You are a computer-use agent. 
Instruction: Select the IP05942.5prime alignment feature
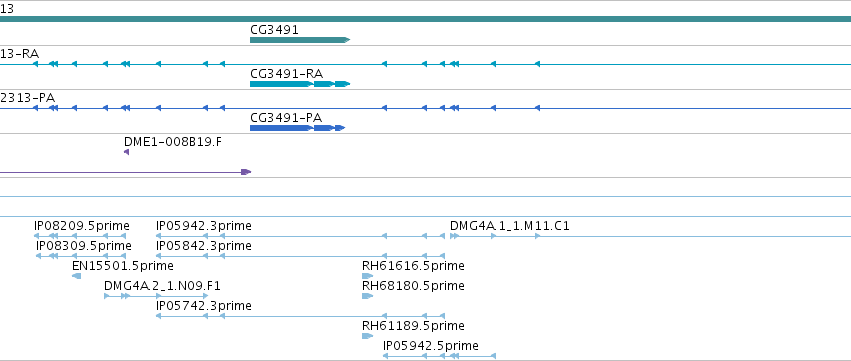click(x=440, y=356)
